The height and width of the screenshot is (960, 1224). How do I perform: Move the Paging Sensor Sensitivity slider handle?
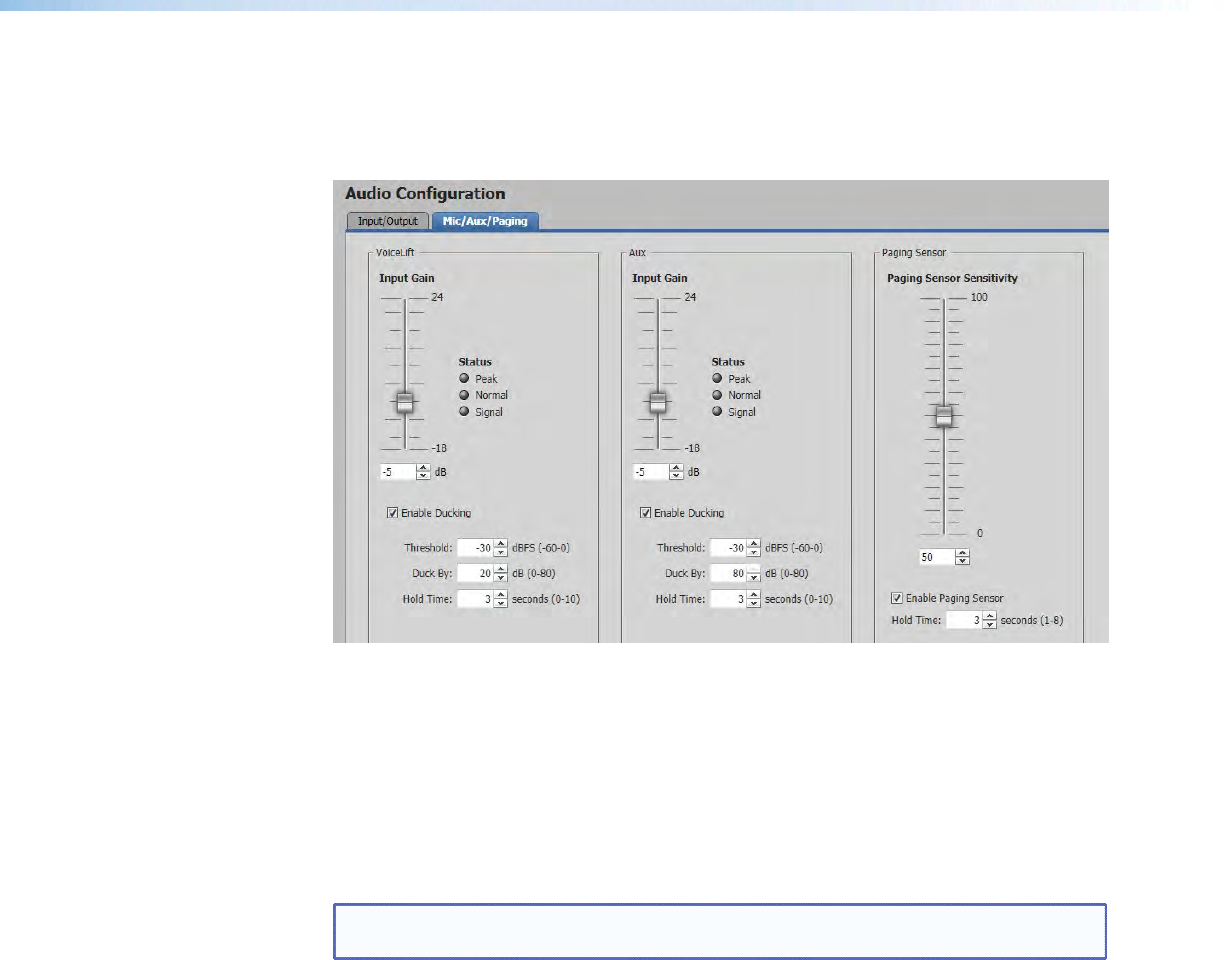point(944,416)
